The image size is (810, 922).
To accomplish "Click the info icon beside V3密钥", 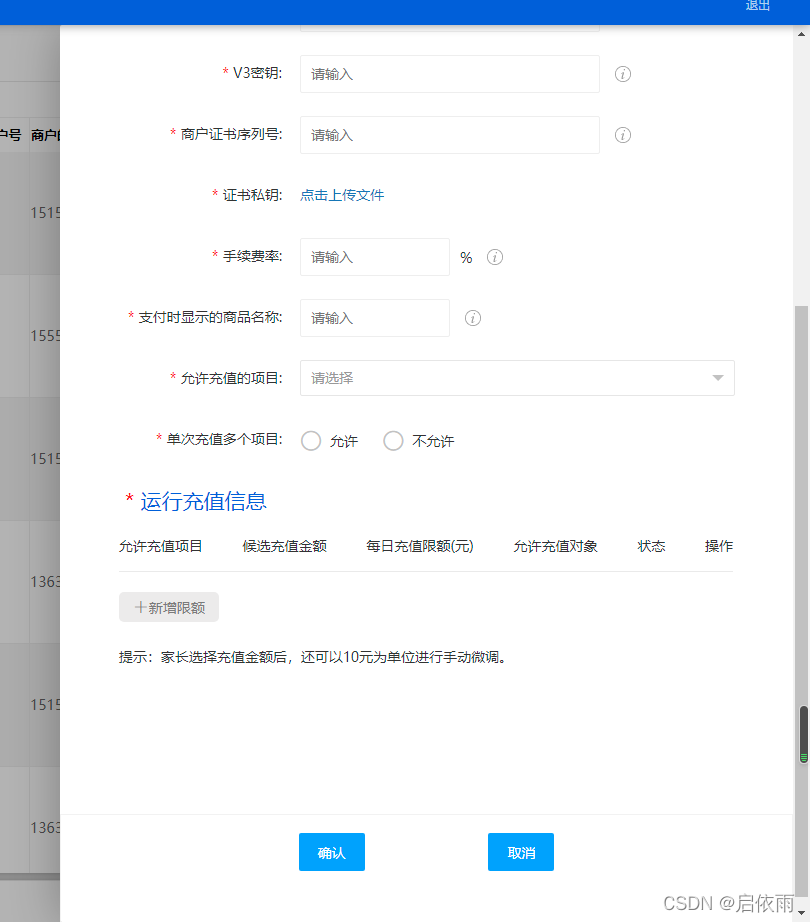I will pos(622,74).
